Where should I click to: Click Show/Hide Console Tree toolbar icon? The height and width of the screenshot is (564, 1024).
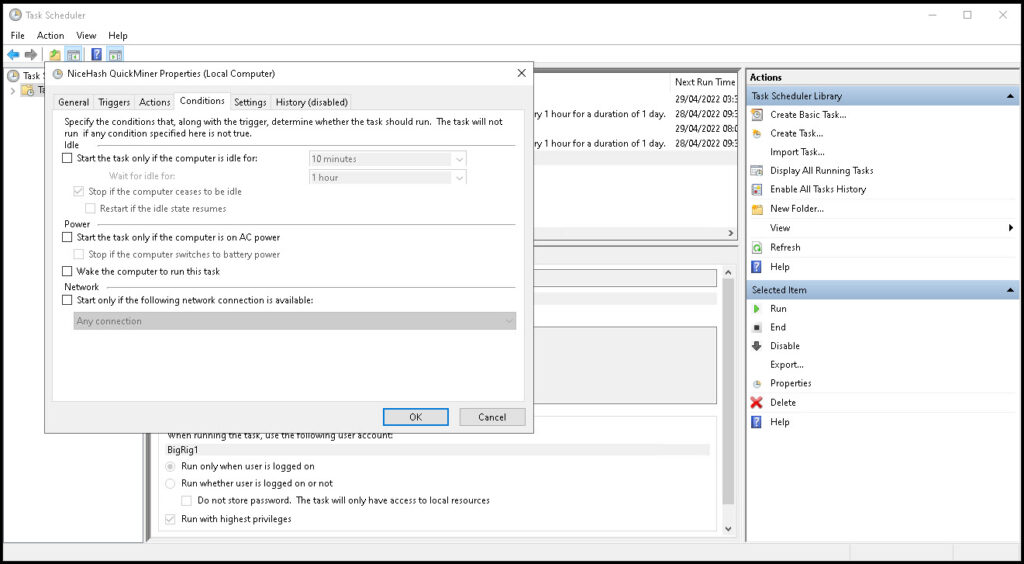pyautogui.click(x=73, y=55)
